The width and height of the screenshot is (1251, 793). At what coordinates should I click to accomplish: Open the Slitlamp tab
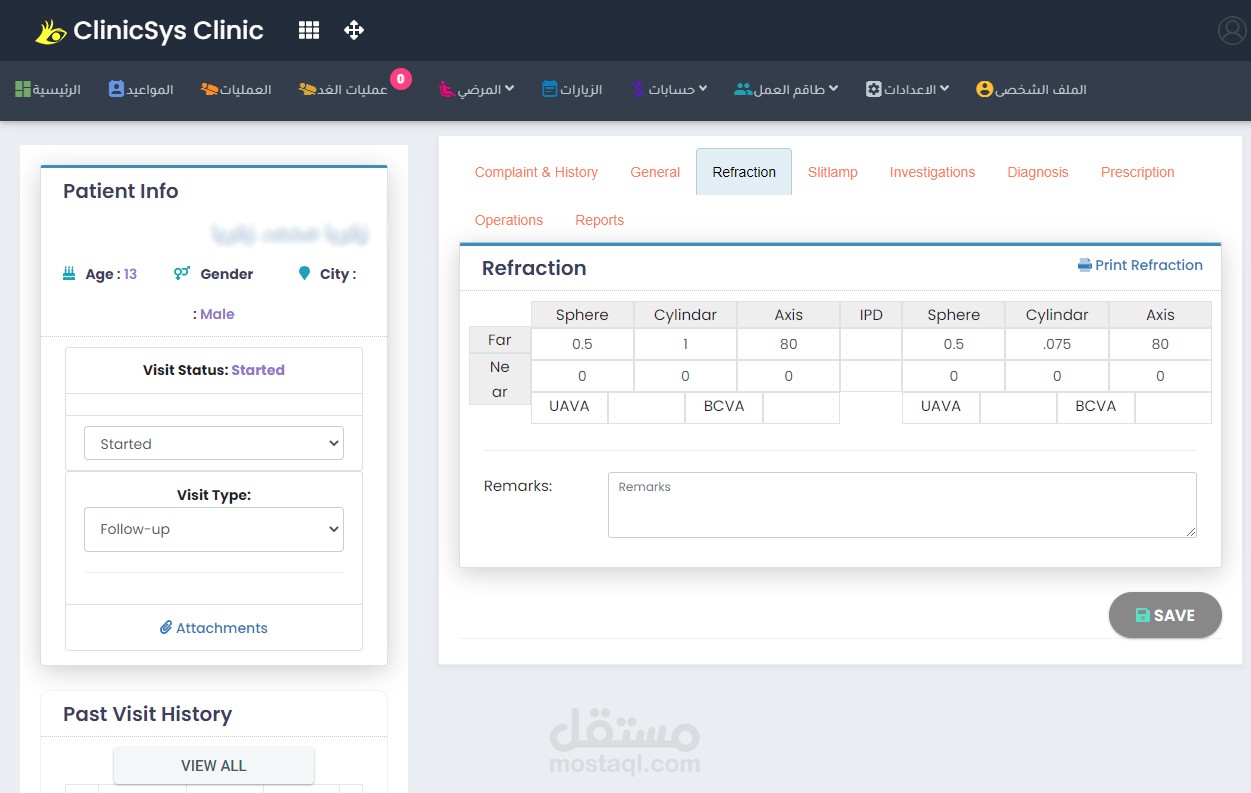(x=833, y=172)
